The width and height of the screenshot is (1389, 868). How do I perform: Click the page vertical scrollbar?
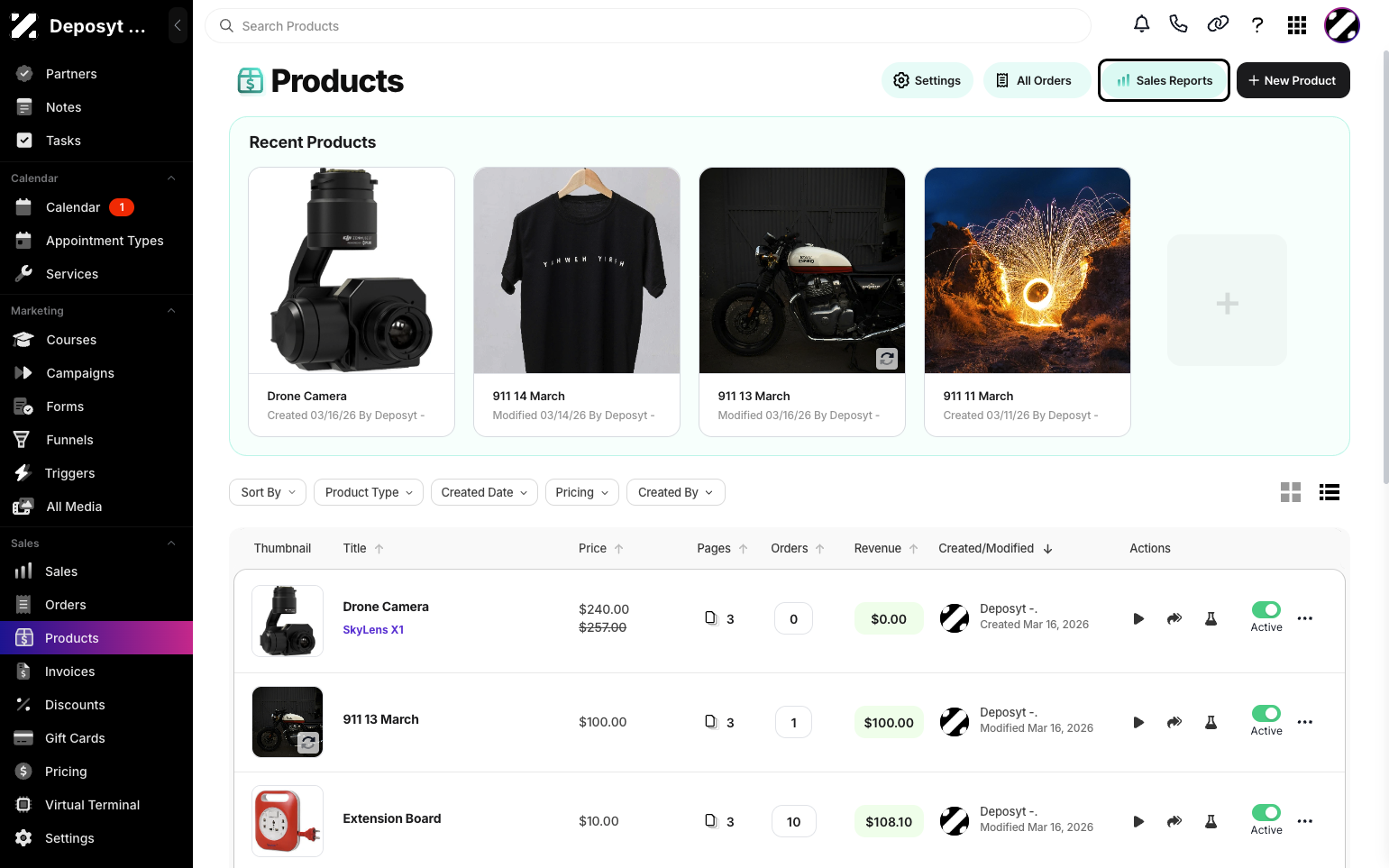(x=1385, y=266)
